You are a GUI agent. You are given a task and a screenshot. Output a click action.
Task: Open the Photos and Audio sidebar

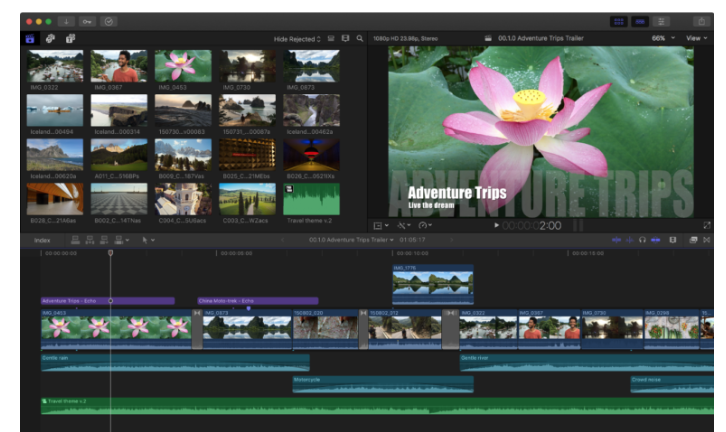pyautogui.click(x=48, y=38)
